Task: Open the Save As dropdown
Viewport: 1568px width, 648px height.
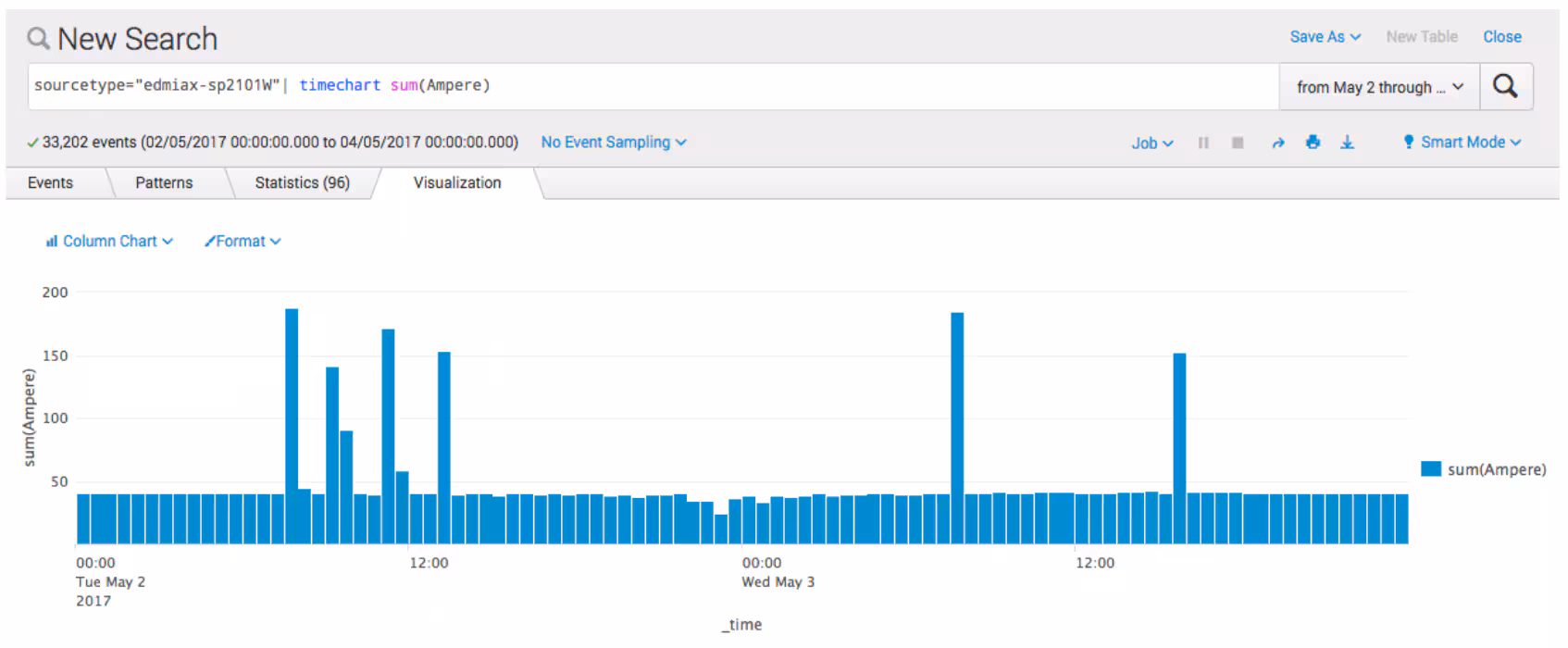Action: pyautogui.click(x=1325, y=37)
